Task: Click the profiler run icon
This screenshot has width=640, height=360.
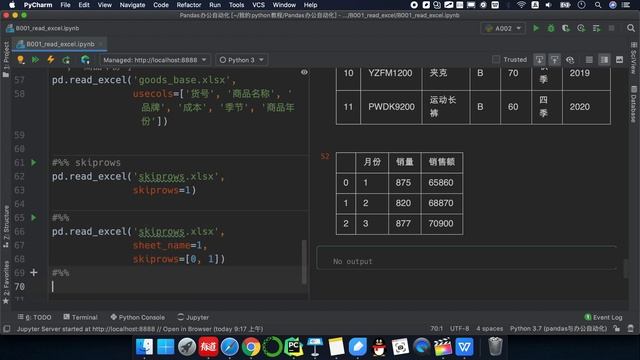Action: point(581,28)
